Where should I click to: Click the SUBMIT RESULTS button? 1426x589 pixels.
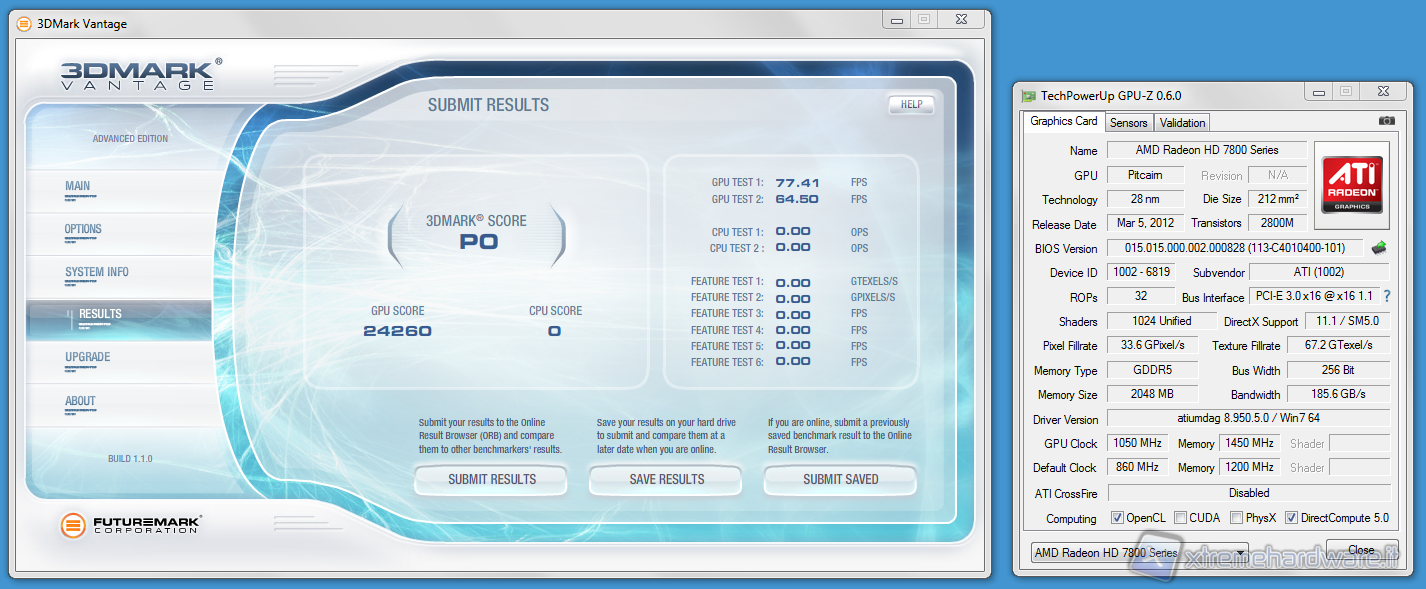coord(491,480)
